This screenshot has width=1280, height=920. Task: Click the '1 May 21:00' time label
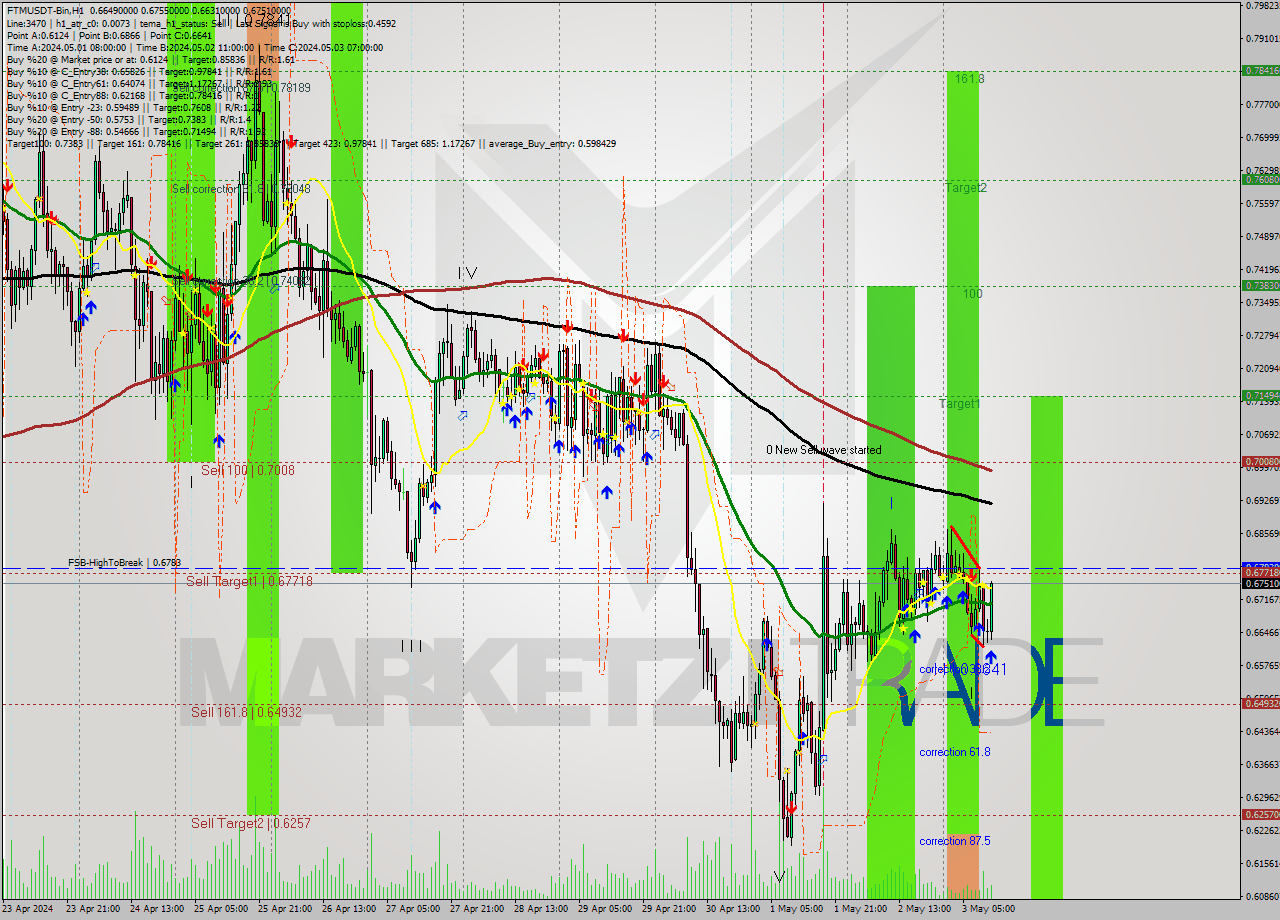pos(860,909)
